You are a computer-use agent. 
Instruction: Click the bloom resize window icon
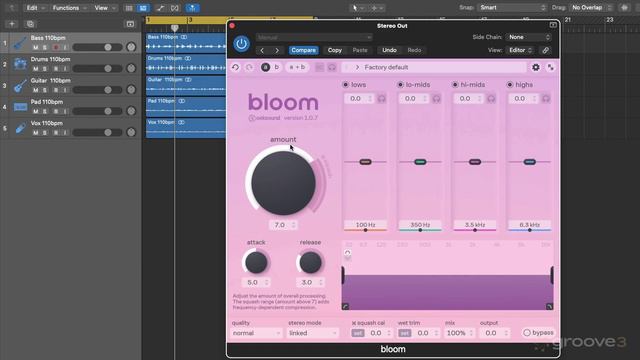(551, 67)
